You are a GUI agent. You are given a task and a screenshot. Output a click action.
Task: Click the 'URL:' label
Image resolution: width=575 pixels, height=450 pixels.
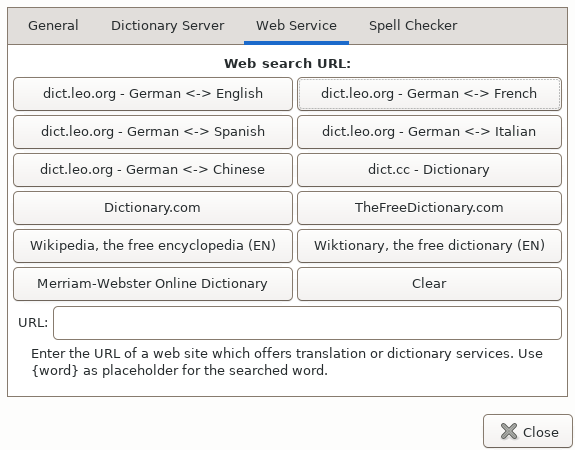[33, 323]
